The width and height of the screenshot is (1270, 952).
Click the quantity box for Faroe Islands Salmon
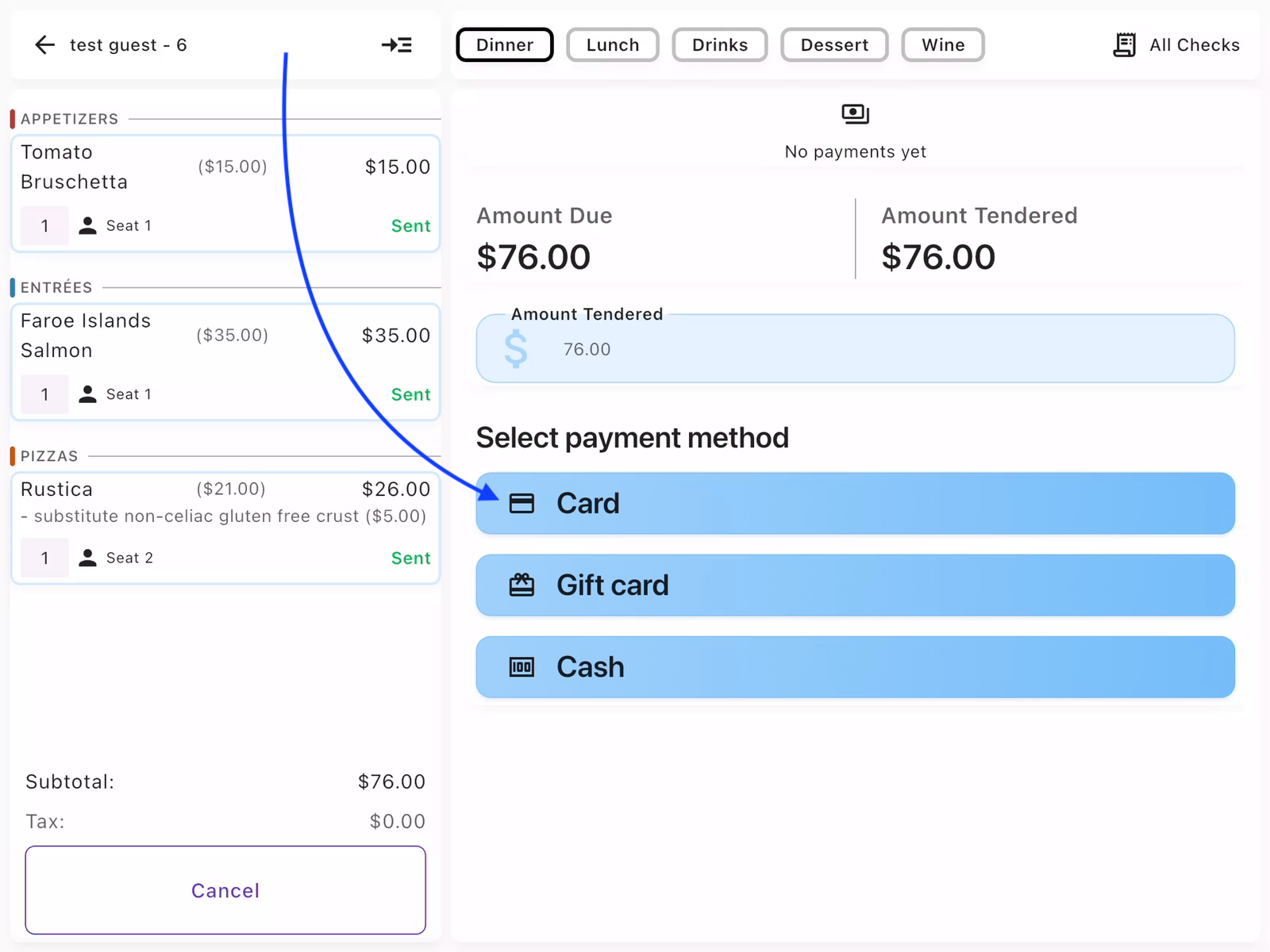(44, 394)
